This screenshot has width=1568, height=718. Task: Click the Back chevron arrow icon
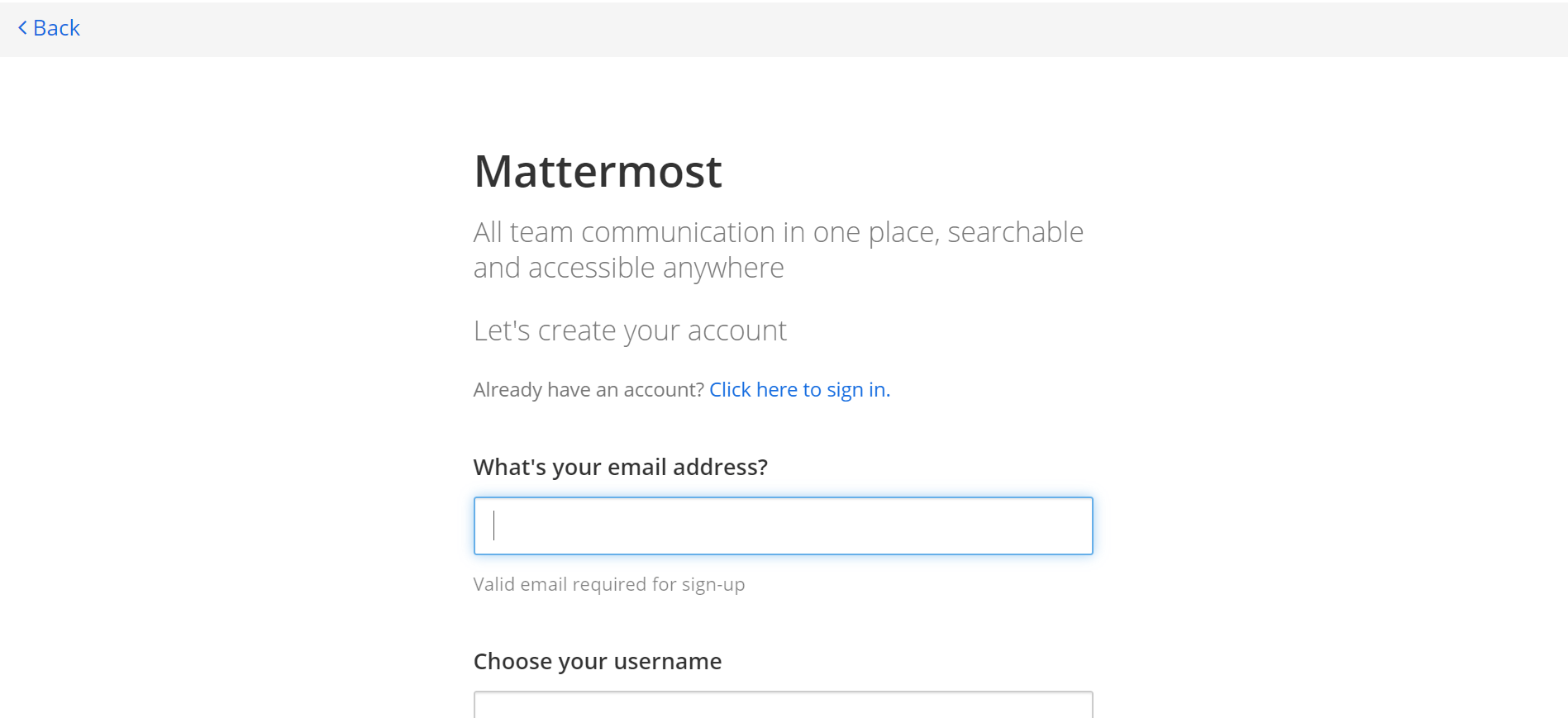tap(22, 28)
